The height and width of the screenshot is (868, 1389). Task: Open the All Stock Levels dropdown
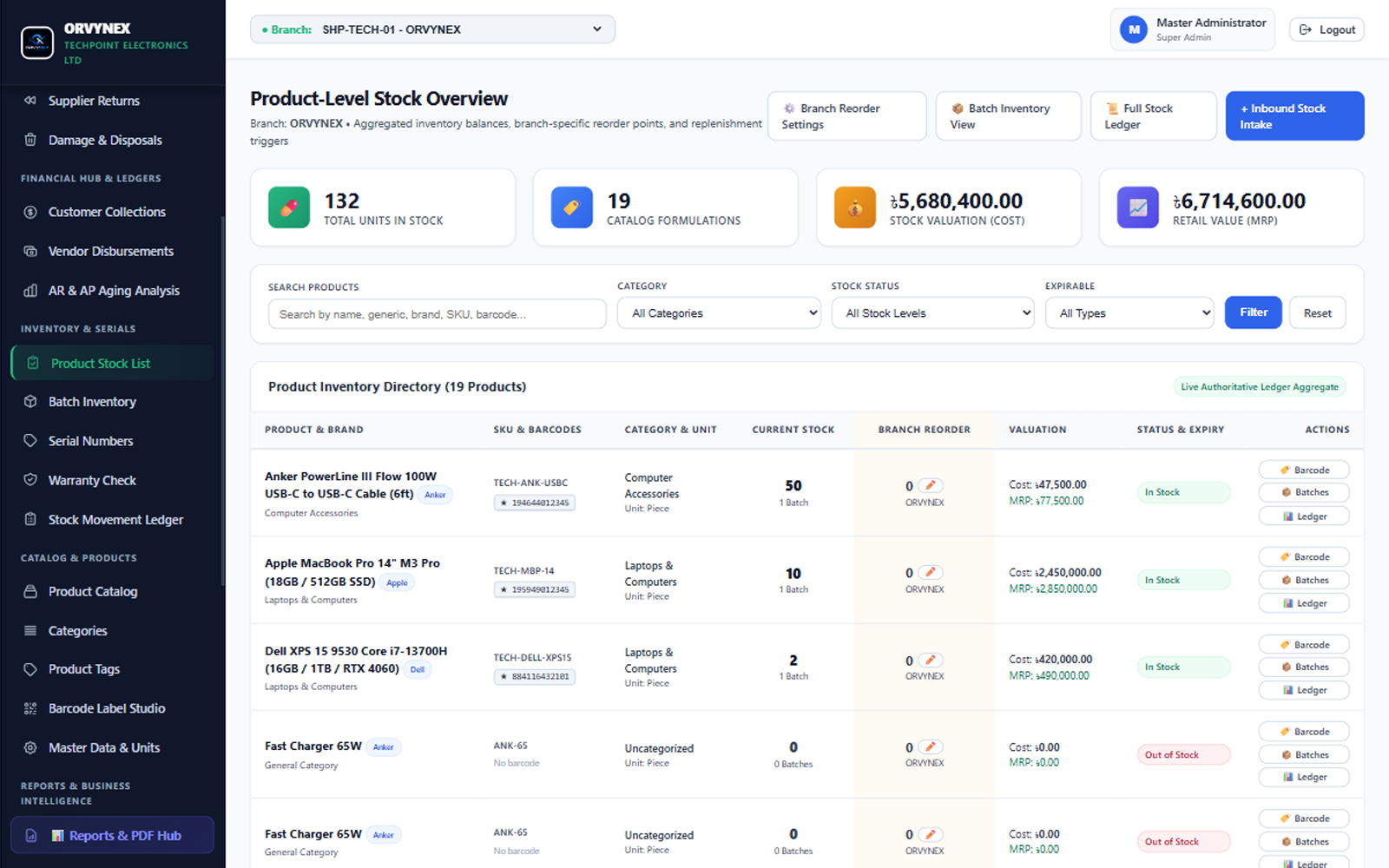pyautogui.click(x=933, y=313)
